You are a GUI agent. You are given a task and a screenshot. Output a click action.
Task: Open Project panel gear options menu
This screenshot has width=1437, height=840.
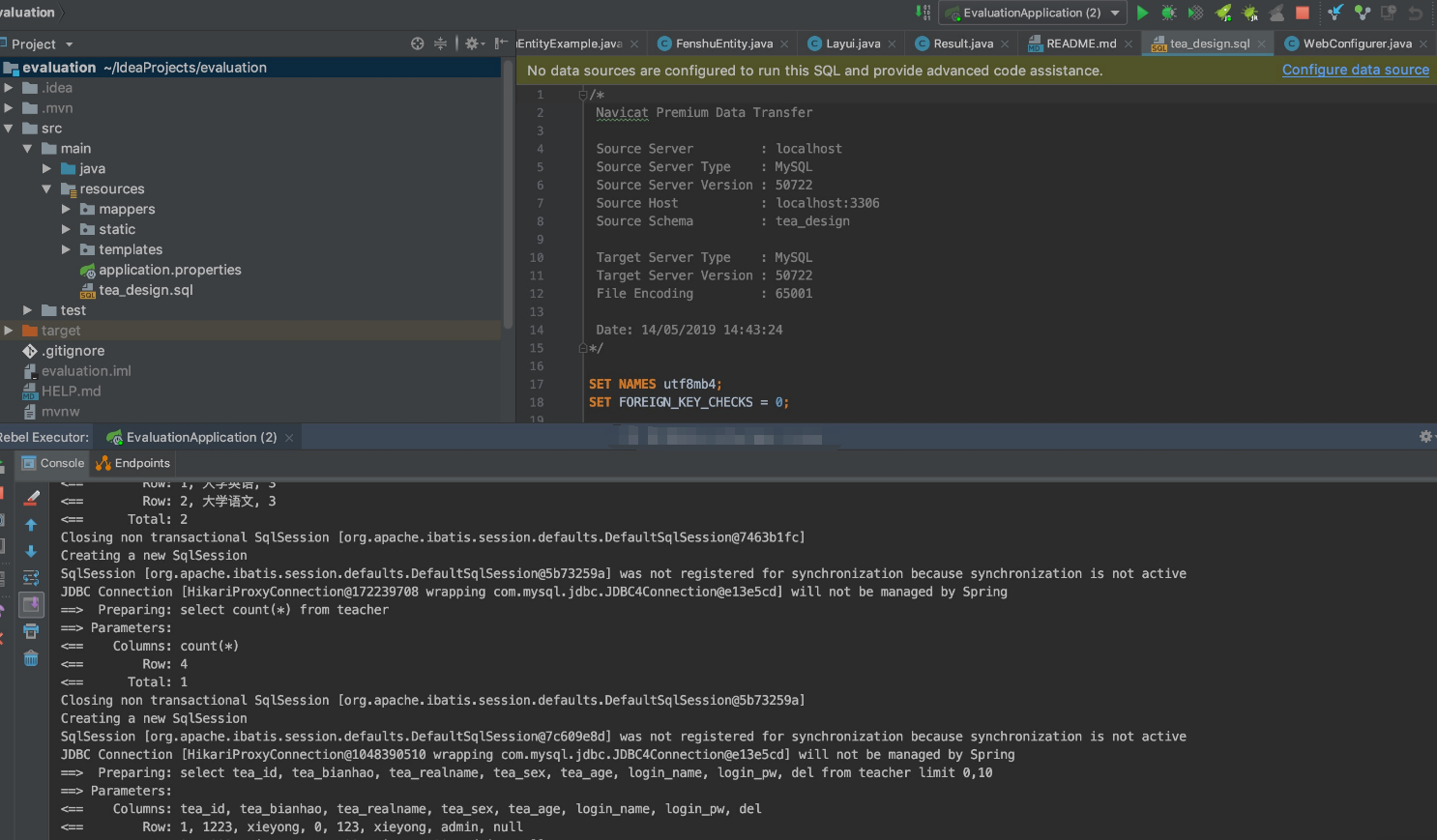click(x=474, y=43)
